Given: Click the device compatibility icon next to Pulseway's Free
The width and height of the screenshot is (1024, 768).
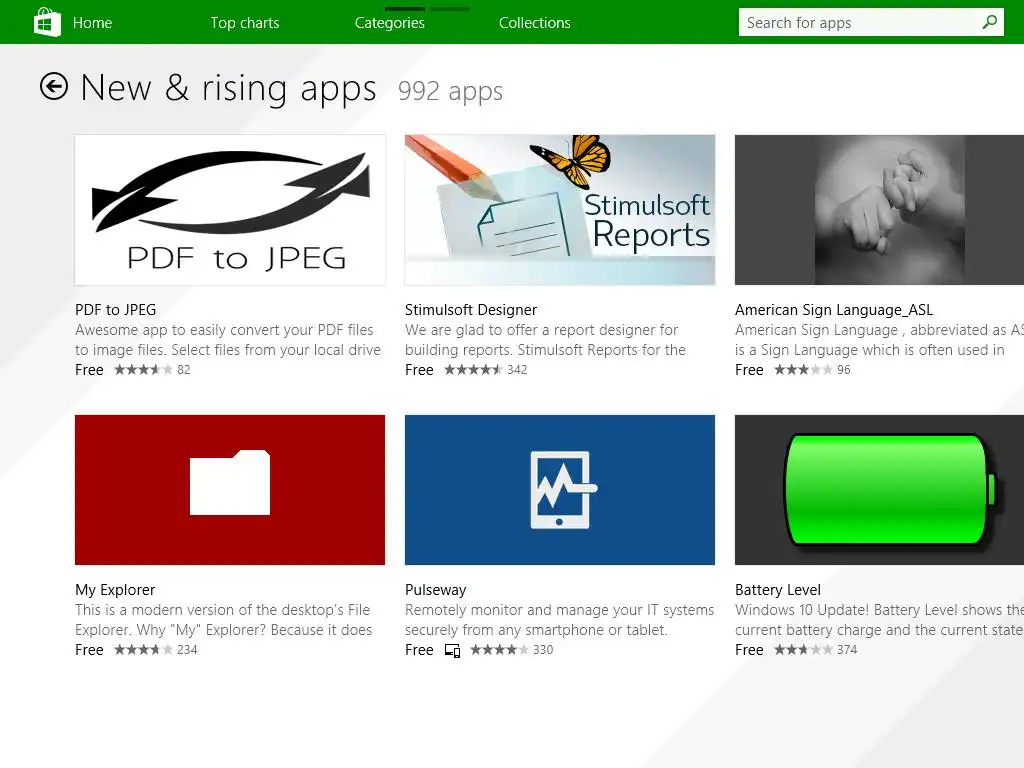Looking at the screenshot, I should [452, 650].
